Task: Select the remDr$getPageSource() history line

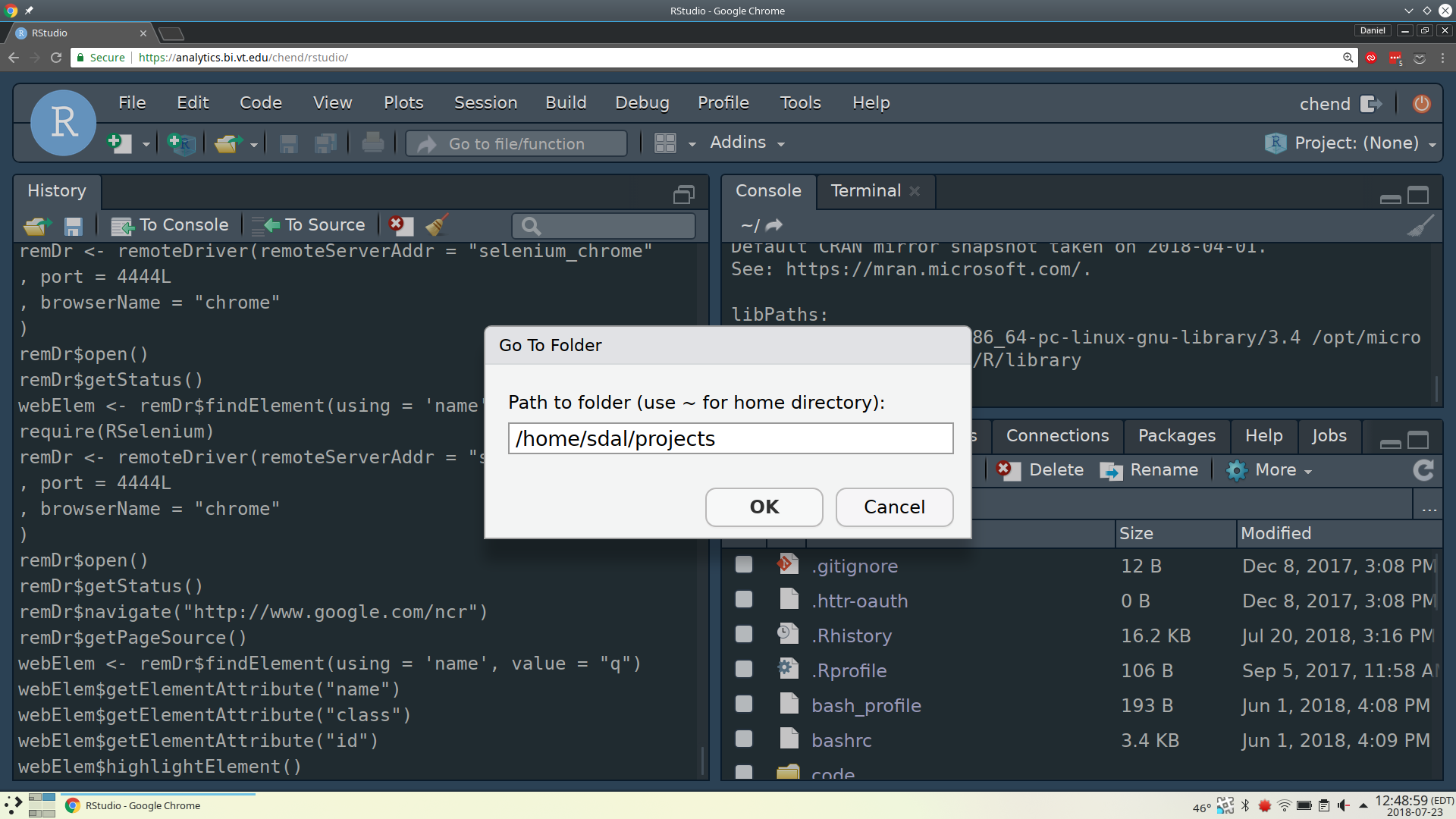Action: click(133, 638)
